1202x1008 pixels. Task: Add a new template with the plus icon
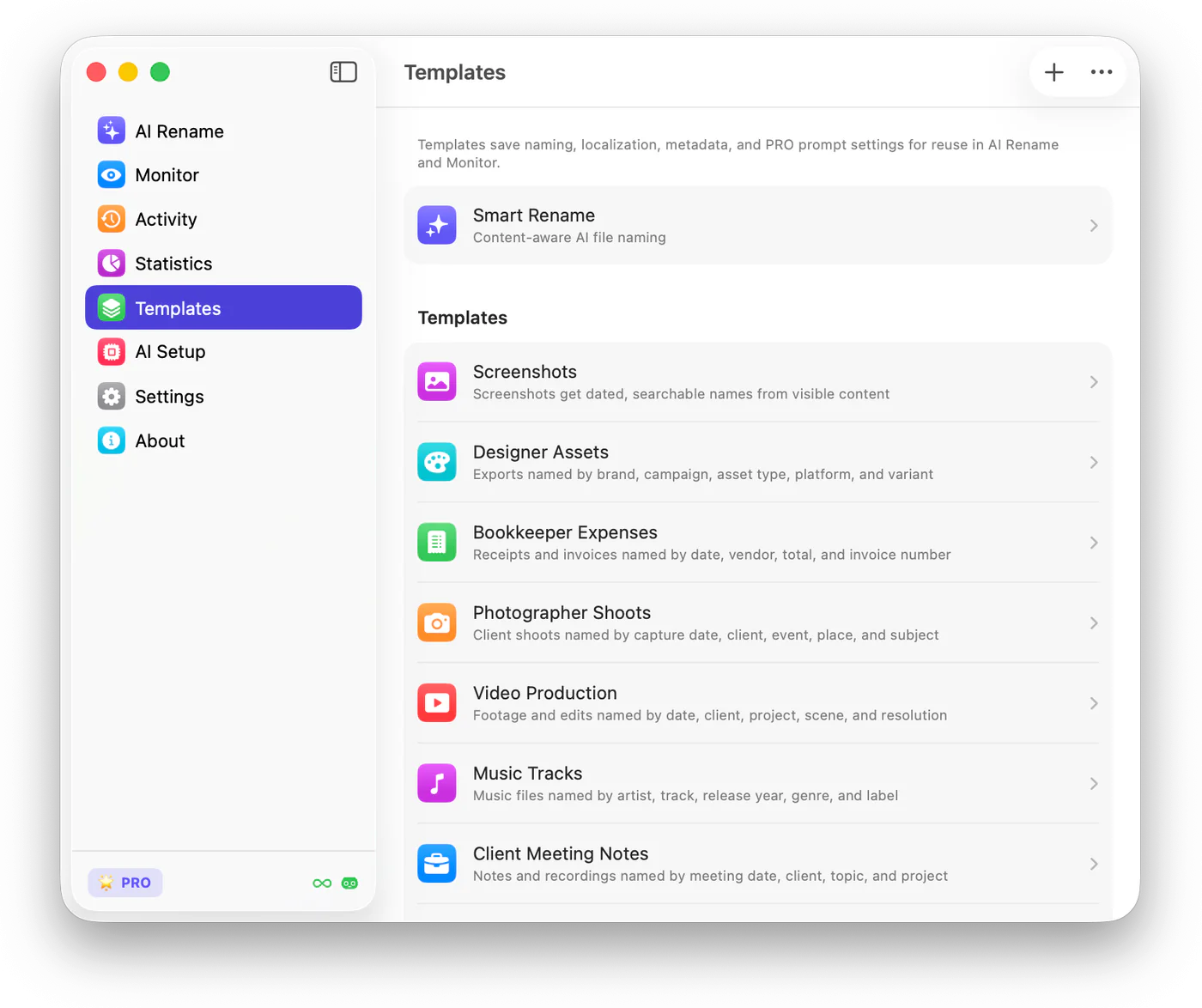point(1054,72)
